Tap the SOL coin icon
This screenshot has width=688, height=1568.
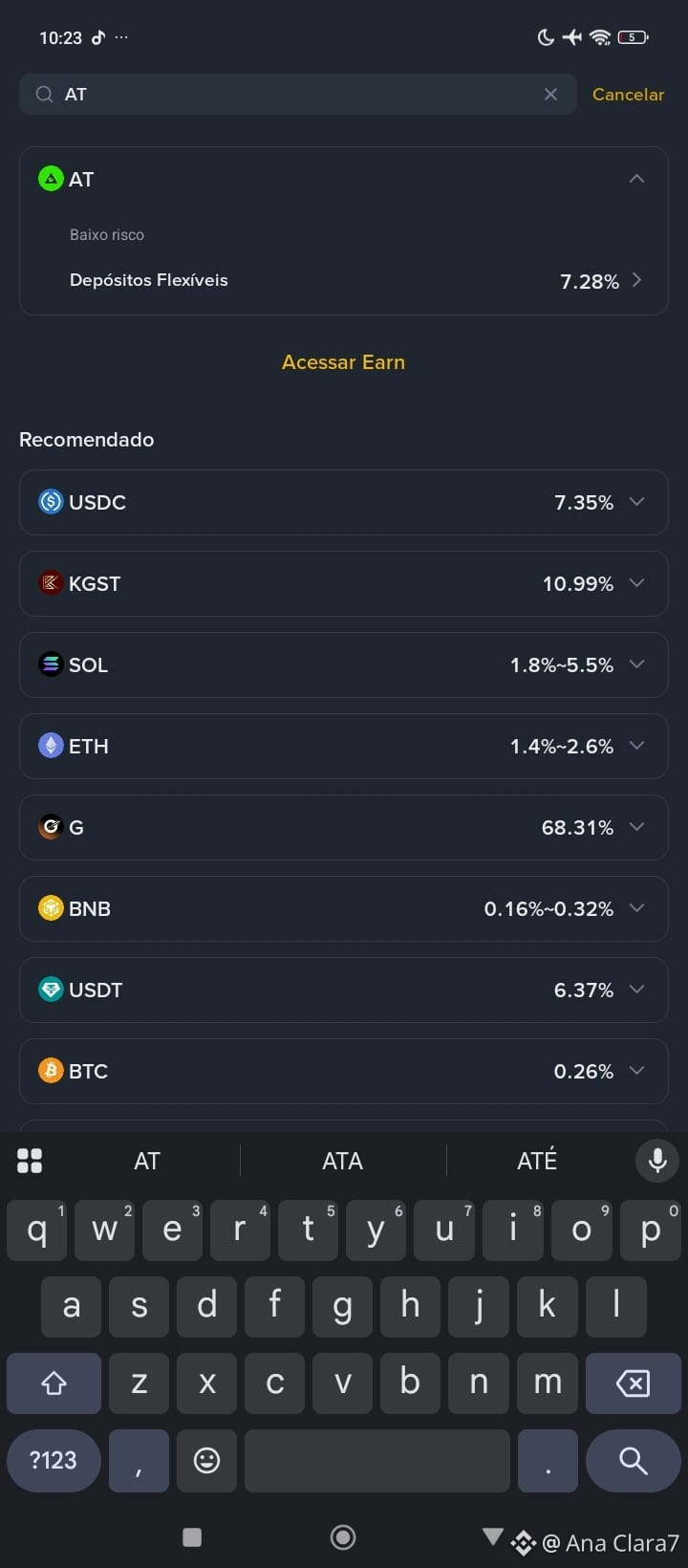(x=51, y=664)
